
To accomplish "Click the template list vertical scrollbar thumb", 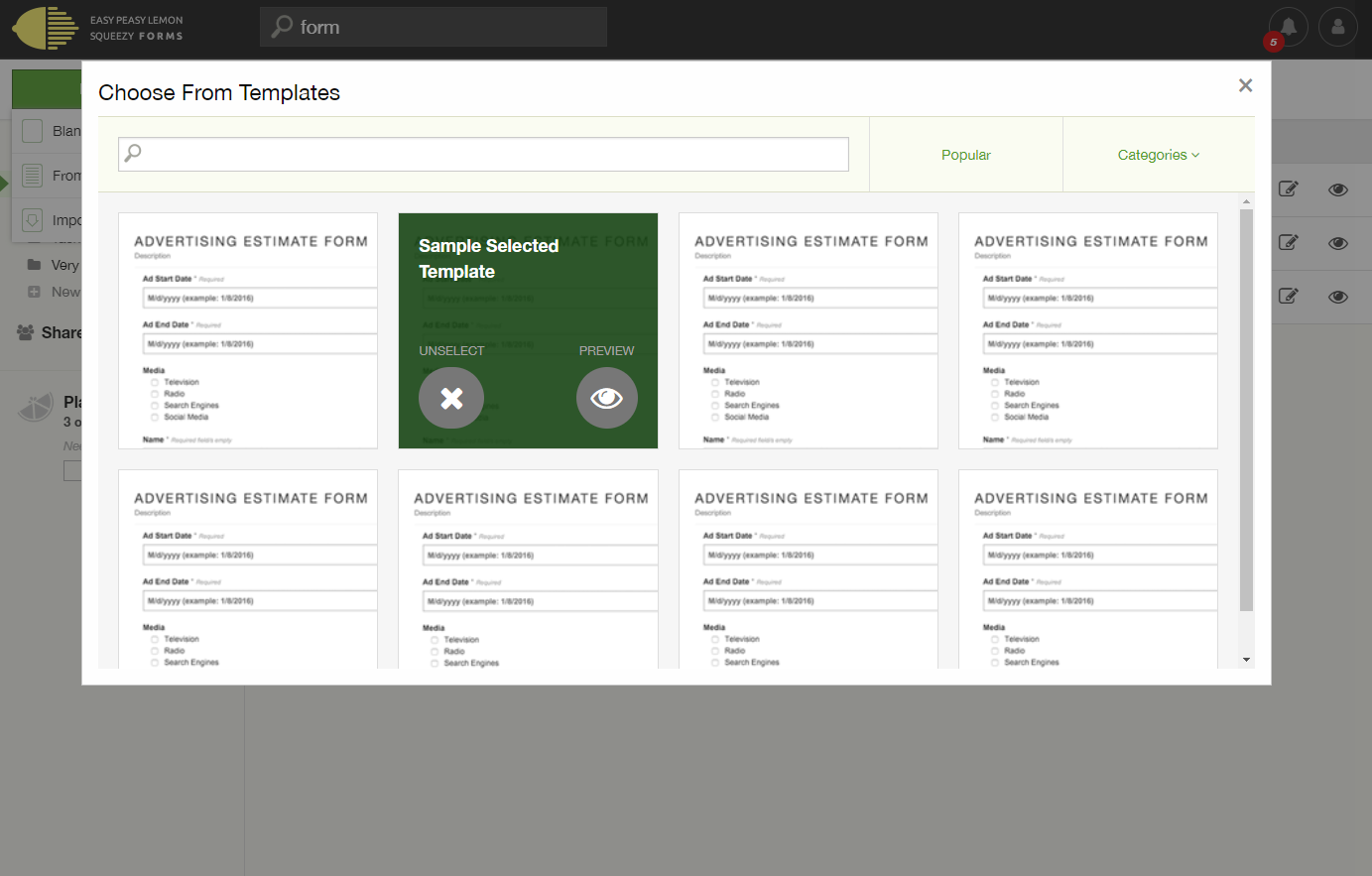I will click(x=1246, y=410).
